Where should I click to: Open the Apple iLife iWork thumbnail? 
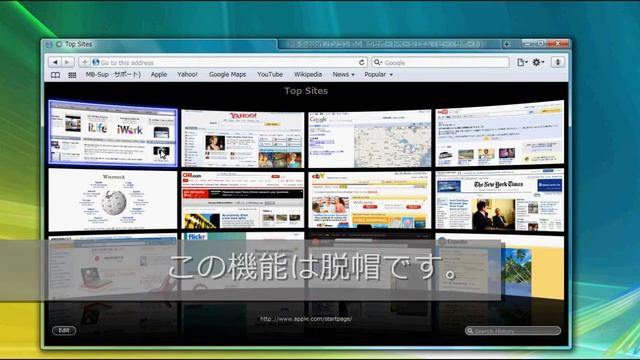click(x=113, y=133)
